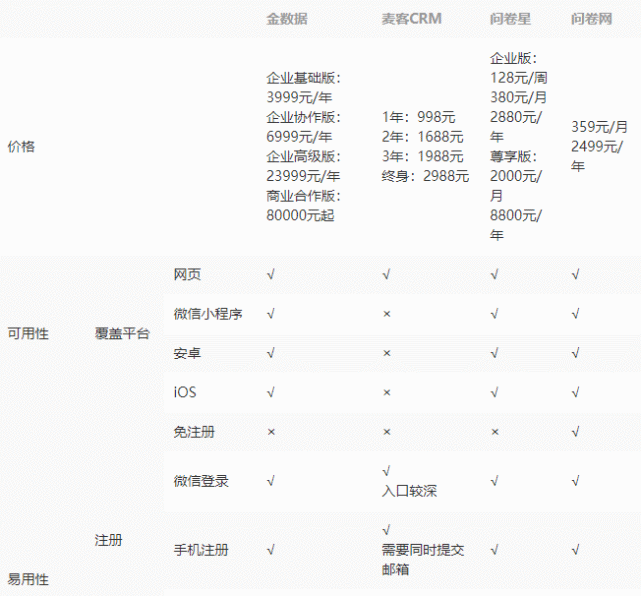This screenshot has height=596, width=641.
Task: Click the 1年: 998元 price
Action: tap(418, 117)
